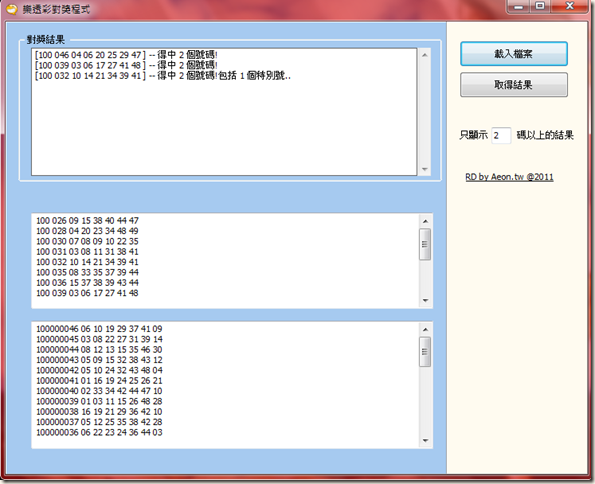Select result line starting [100 039 03 06 17
This screenshot has height=484, width=595.
pyautogui.click(x=126, y=65)
